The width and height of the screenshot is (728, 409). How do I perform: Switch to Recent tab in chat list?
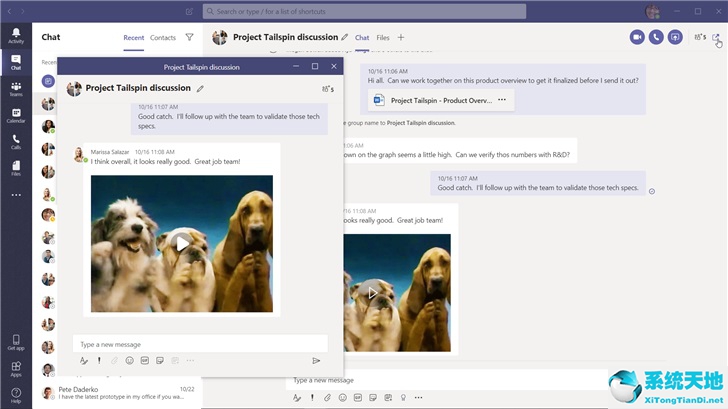coord(134,38)
